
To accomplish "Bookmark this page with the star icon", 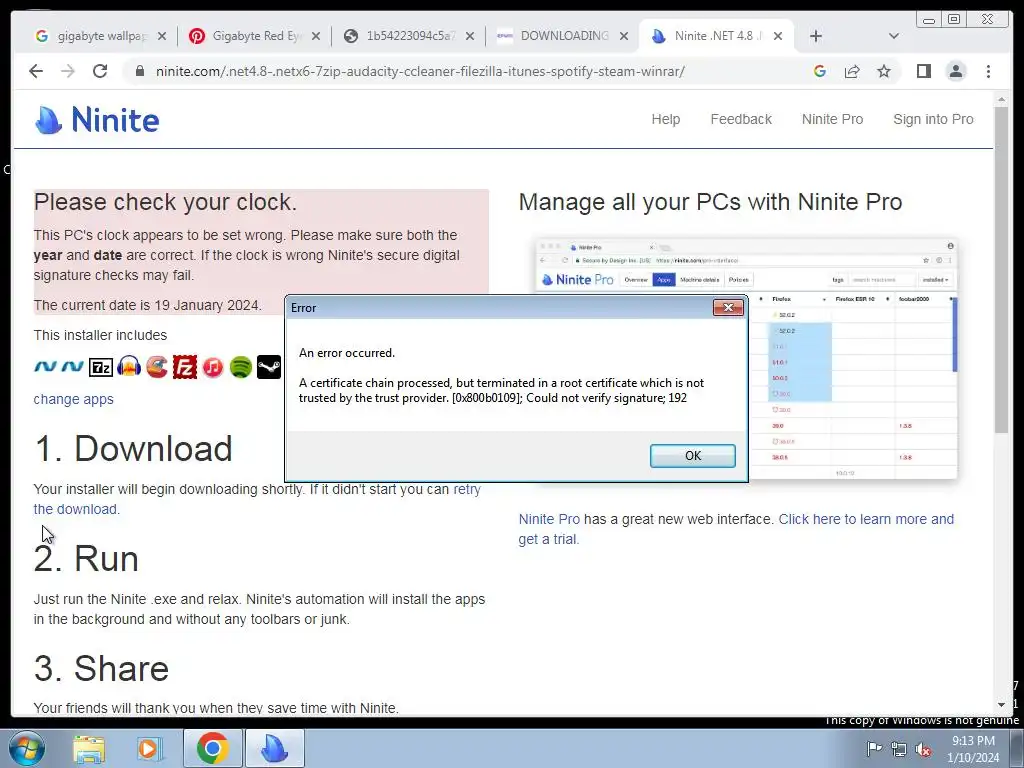I will tap(884, 71).
